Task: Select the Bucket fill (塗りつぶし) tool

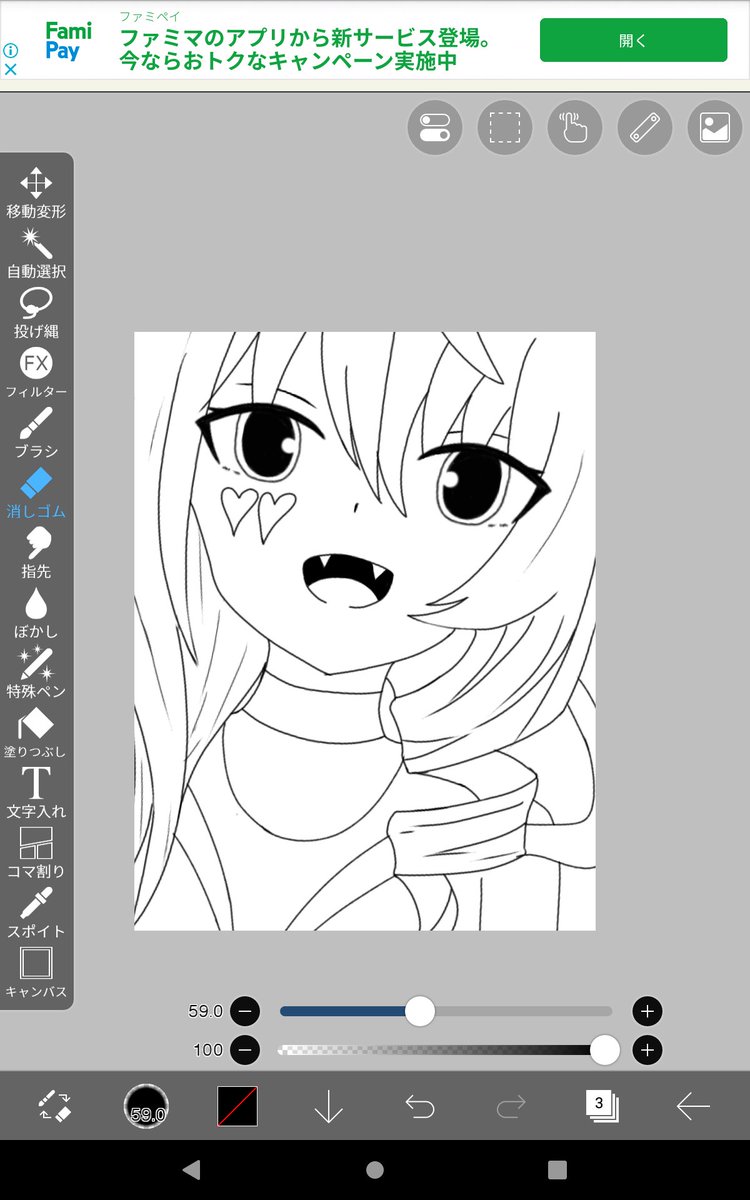Action: coord(36,733)
